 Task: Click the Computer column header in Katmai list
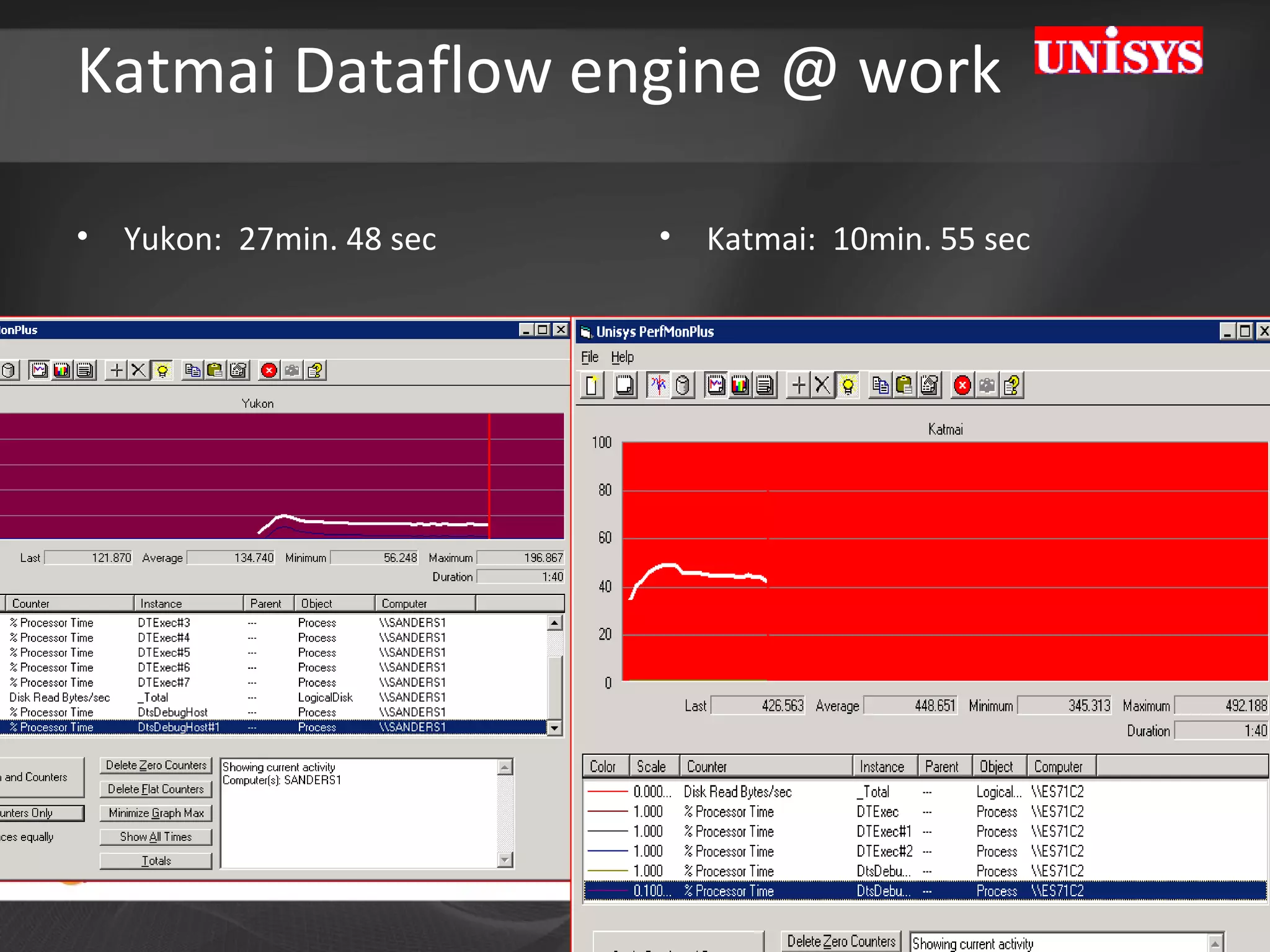[1061, 767]
